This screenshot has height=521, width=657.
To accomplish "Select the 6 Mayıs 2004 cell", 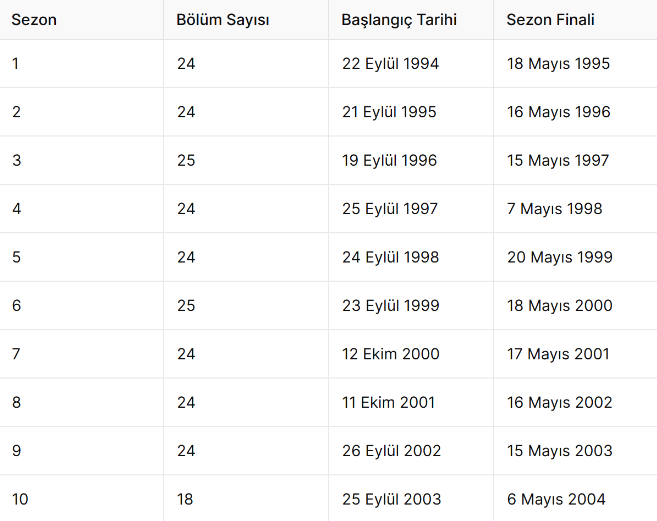I will click(x=556, y=499).
